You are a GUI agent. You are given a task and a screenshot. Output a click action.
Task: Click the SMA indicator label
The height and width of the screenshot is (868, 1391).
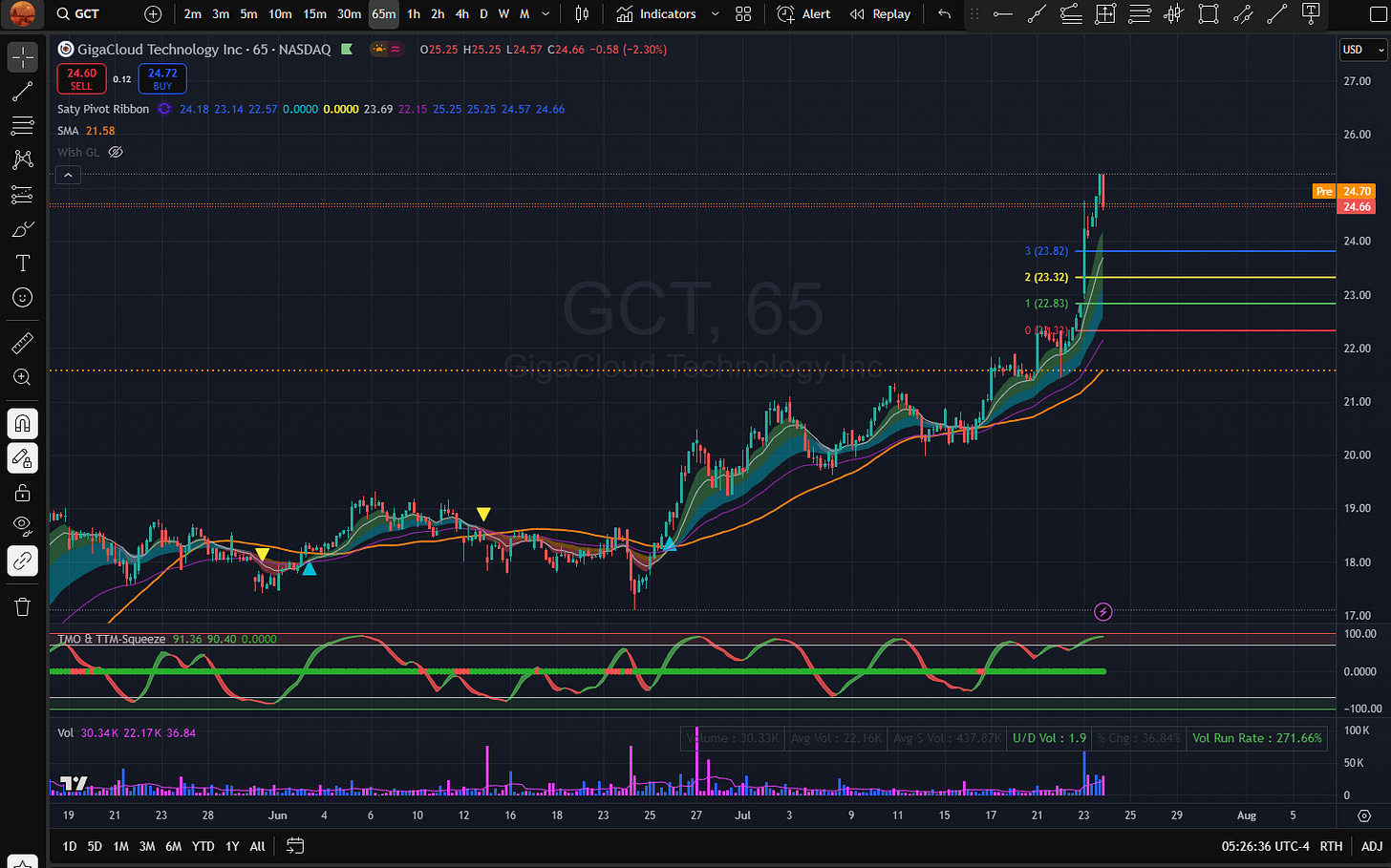pyautogui.click(x=68, y=131)
